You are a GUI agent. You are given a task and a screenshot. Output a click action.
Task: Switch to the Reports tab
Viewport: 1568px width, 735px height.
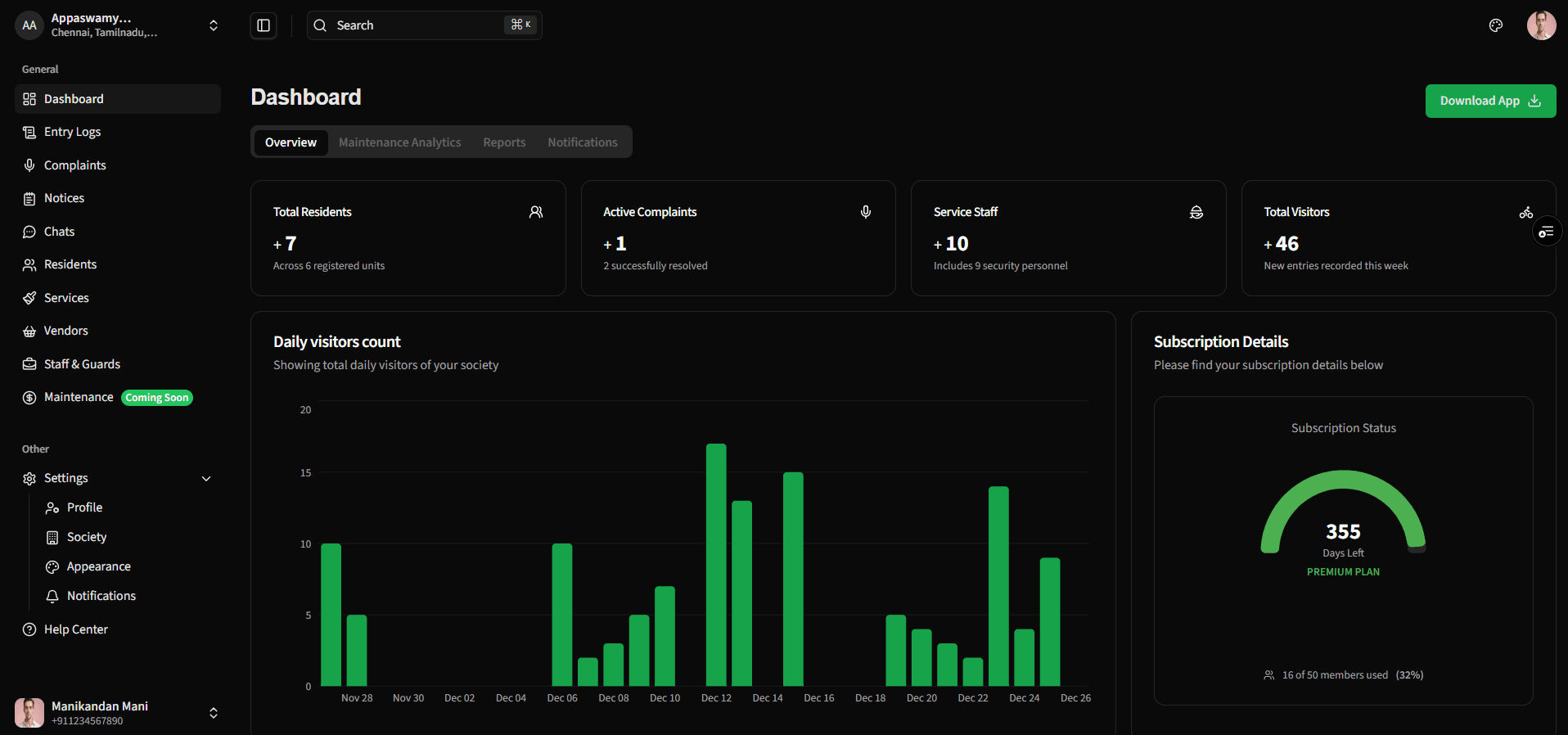[504, 142]
